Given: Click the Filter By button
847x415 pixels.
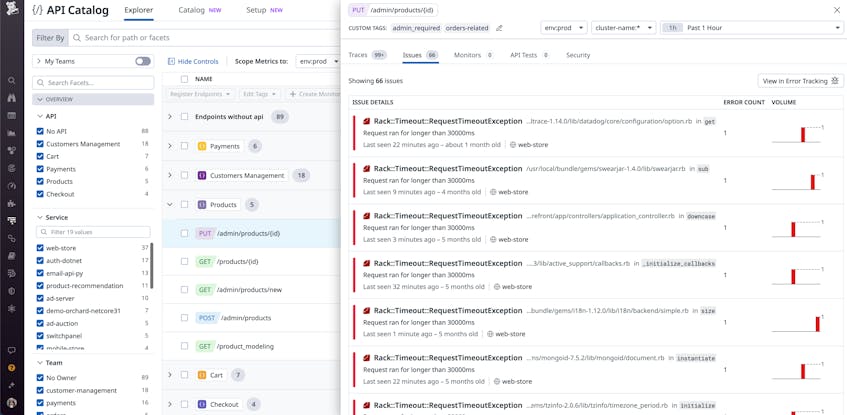Looking at the screenshot, I should coord(50,37).
